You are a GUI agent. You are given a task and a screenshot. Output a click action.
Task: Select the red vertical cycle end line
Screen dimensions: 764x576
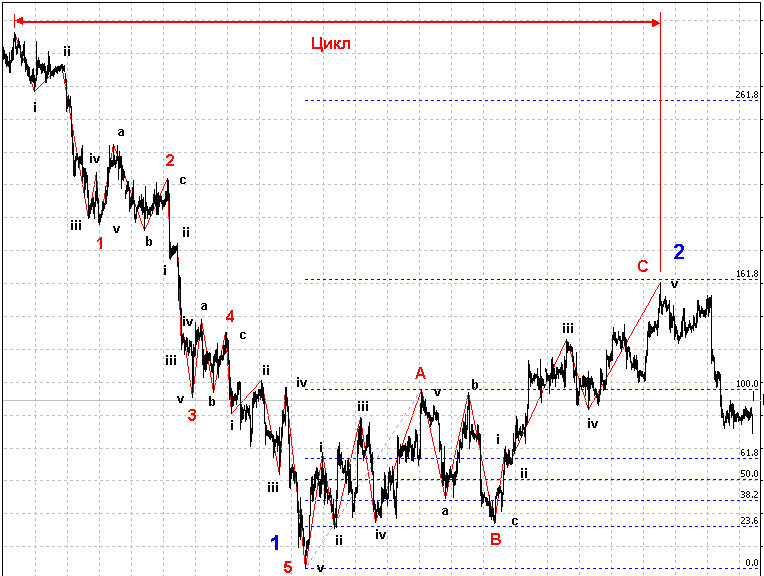point(660,150)
